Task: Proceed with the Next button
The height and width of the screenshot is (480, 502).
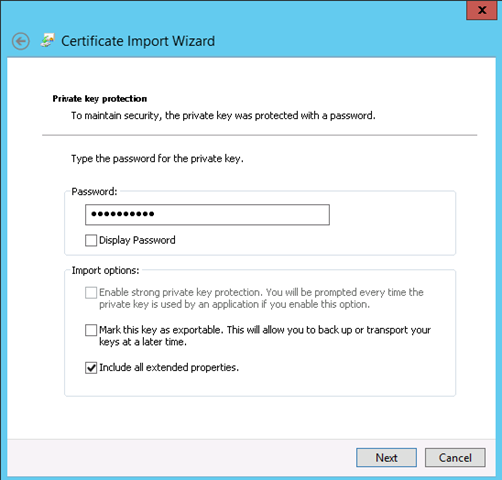Action: [x=386, y=457]
